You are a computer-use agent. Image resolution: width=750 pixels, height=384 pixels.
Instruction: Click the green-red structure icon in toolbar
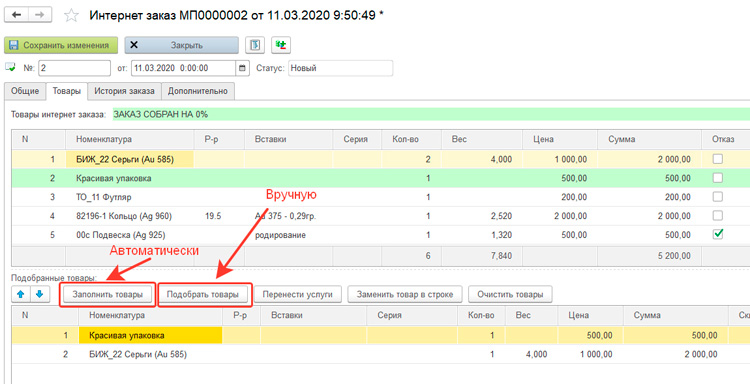281,45
